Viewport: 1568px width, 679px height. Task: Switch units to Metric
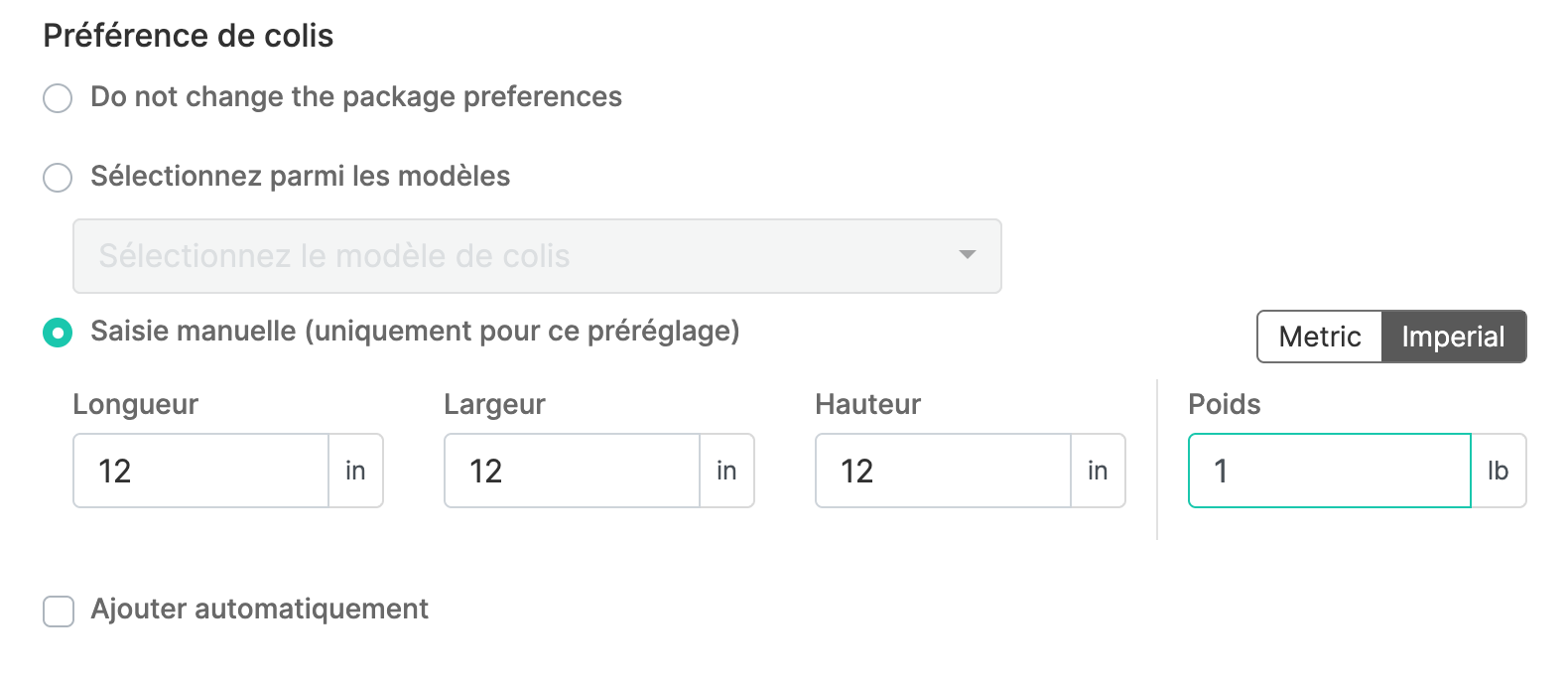(x=1319, y=338)
